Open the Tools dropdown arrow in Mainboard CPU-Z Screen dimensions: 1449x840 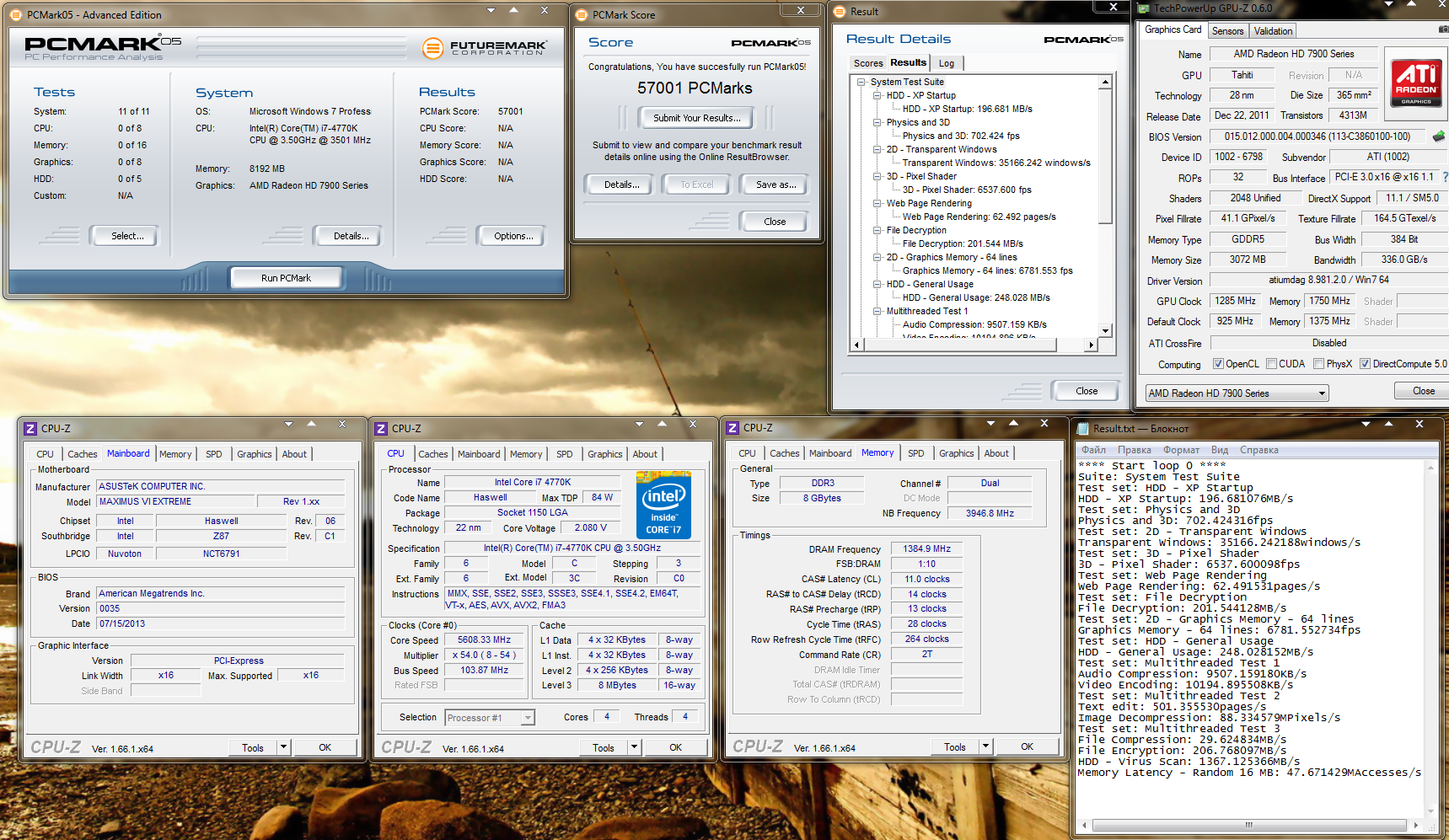point(283,747)
